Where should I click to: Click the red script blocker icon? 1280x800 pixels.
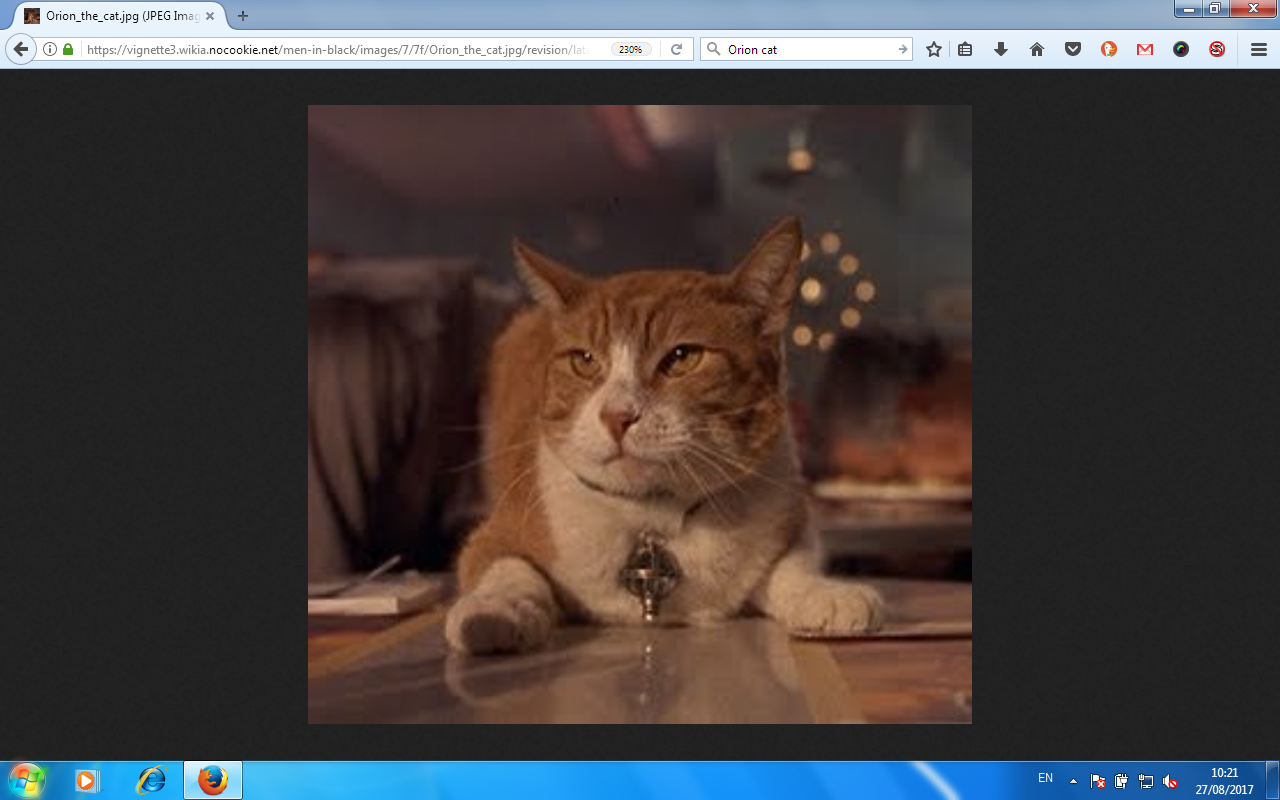point(1217,49)
